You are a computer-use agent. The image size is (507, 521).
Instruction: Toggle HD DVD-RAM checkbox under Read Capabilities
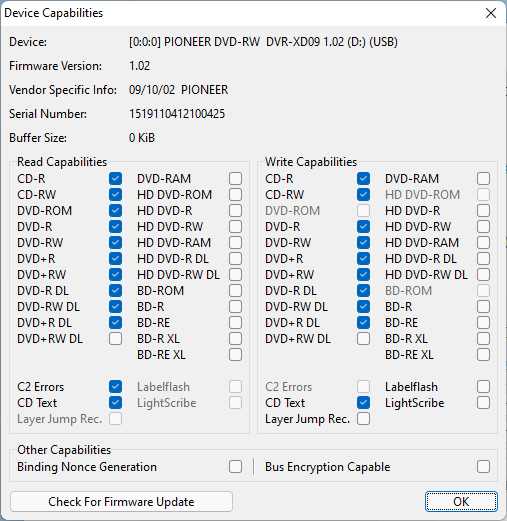pos(235,243)
